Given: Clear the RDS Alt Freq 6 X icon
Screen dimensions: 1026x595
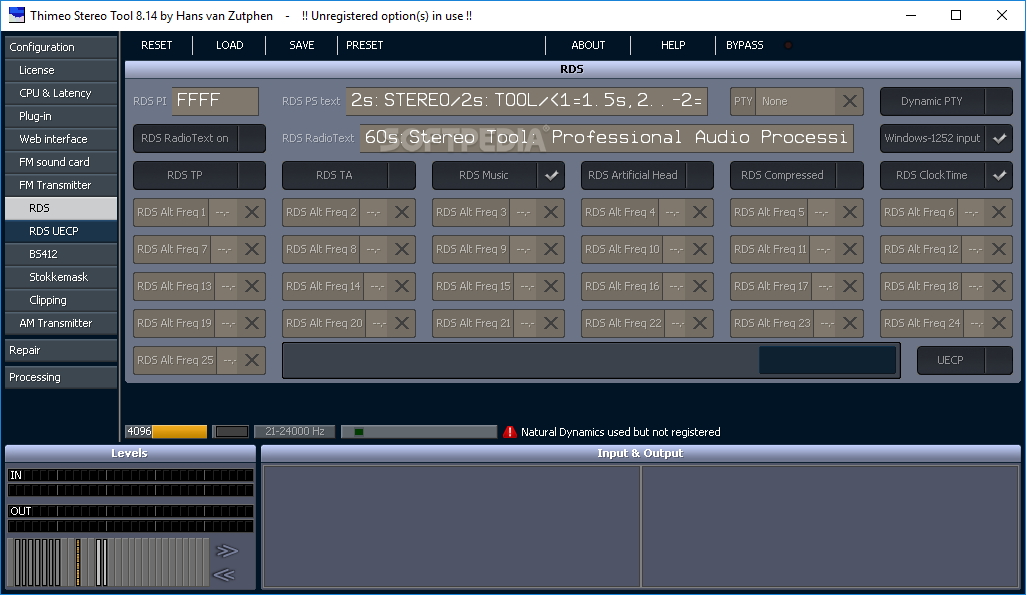Looking at the screenshot, I should [x=999, y=212].
